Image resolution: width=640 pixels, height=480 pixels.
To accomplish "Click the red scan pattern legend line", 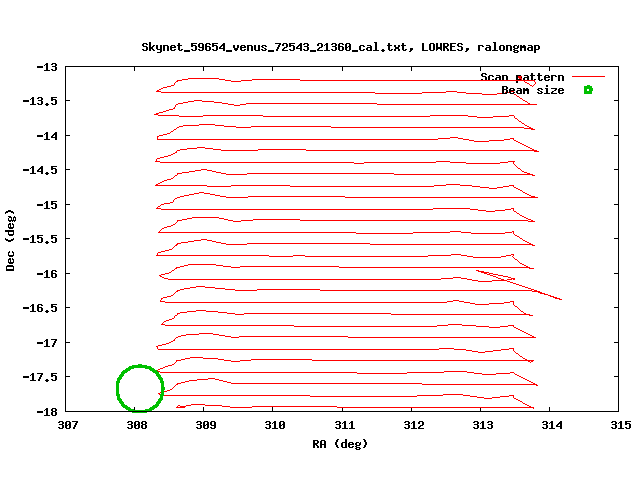I will pyautogui.click(x=588, y=76).
